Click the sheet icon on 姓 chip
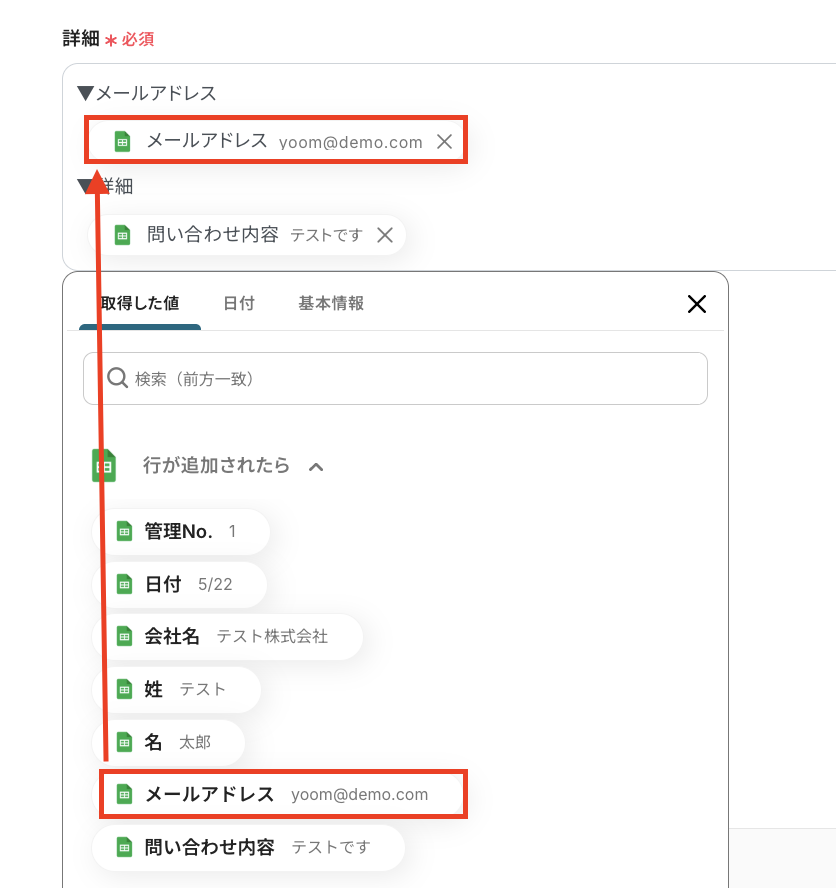836x888 pixels. pos(124,689)
